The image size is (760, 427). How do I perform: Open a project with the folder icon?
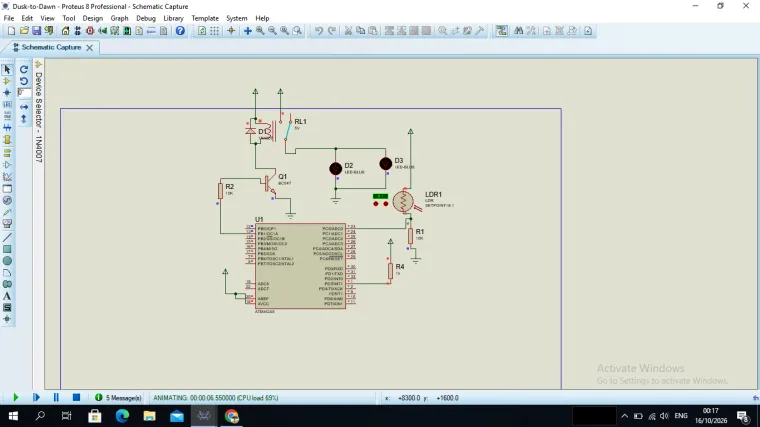(24, 31)
